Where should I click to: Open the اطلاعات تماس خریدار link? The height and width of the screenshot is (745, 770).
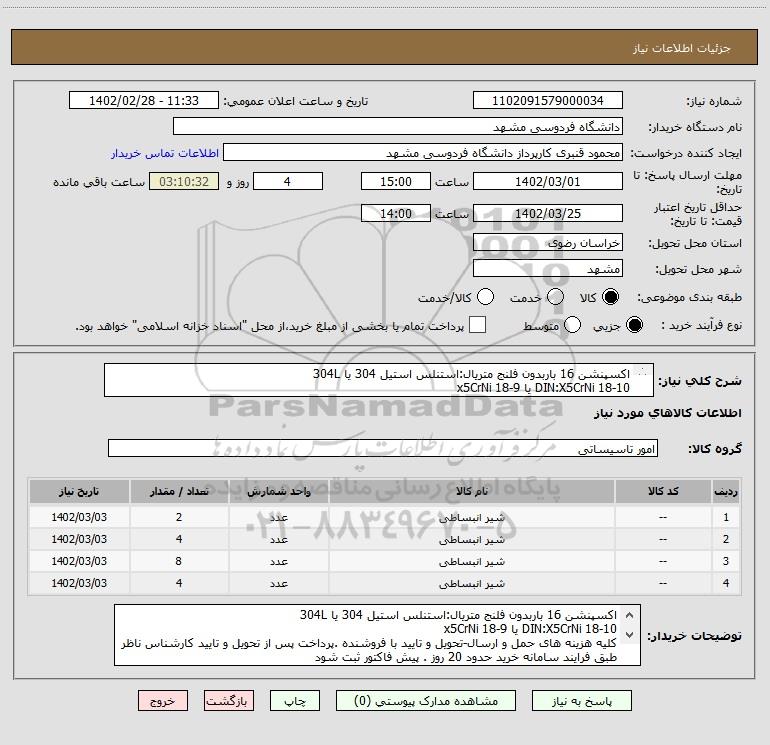coord(165,153)
